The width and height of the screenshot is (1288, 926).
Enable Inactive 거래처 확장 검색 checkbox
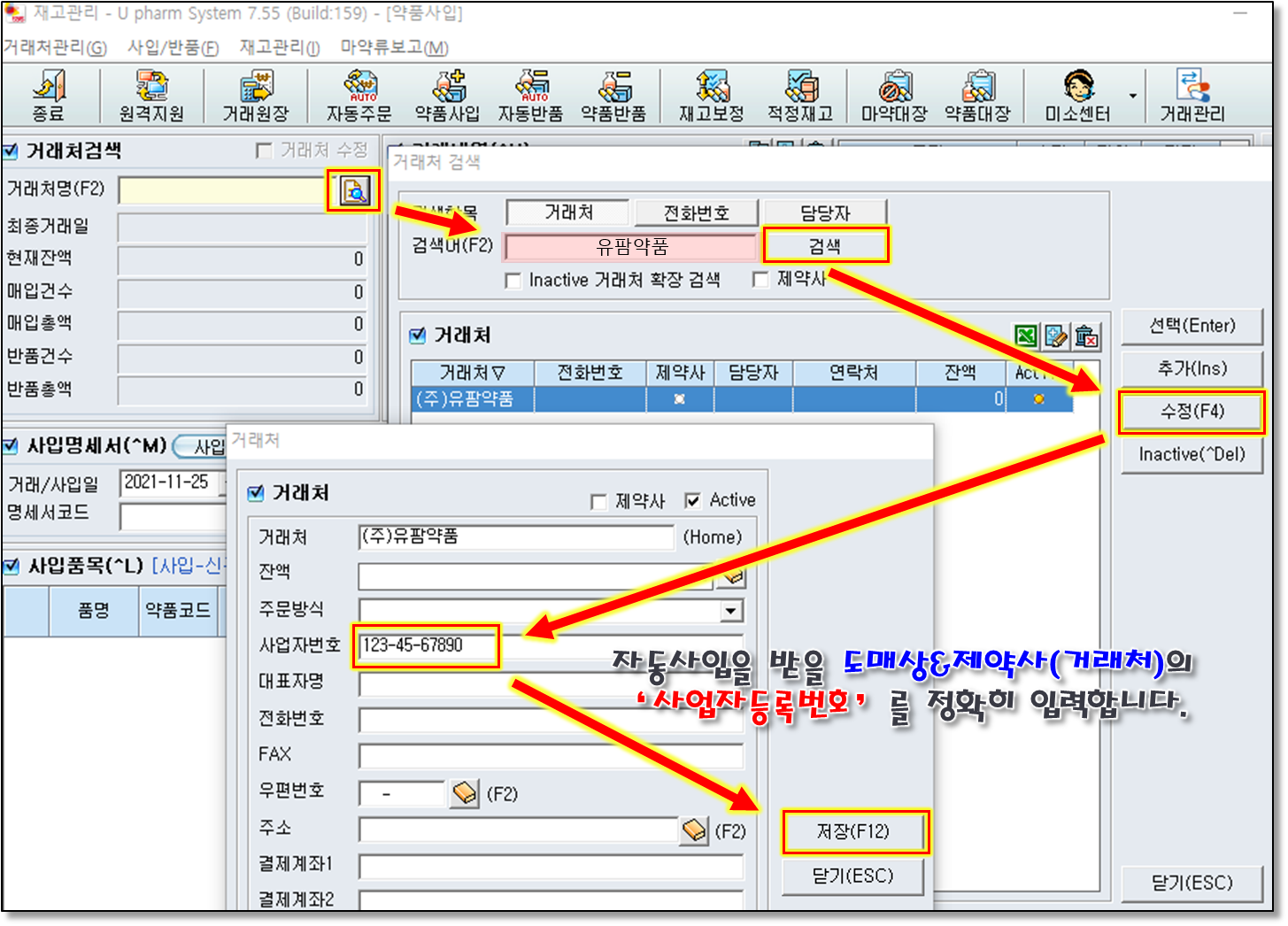(x=513, y=281)
